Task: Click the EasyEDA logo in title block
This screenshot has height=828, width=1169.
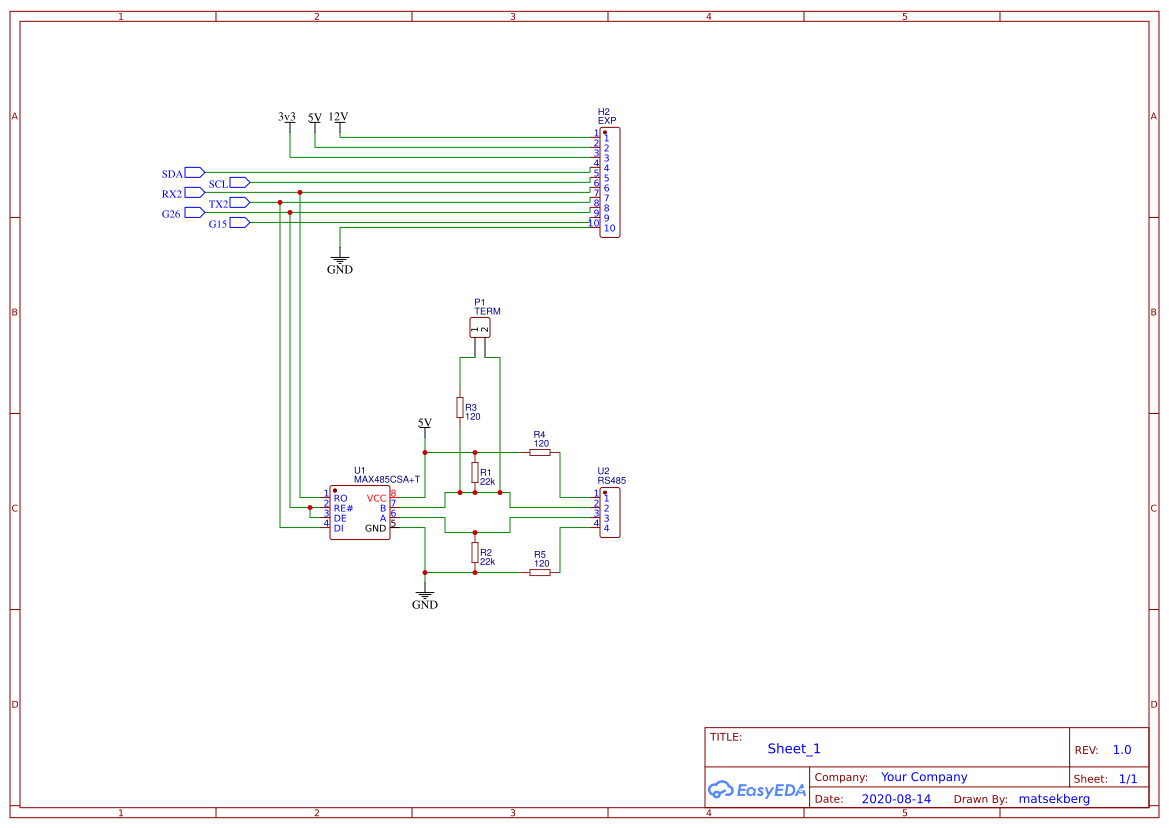Action: (x=757, y=789)
